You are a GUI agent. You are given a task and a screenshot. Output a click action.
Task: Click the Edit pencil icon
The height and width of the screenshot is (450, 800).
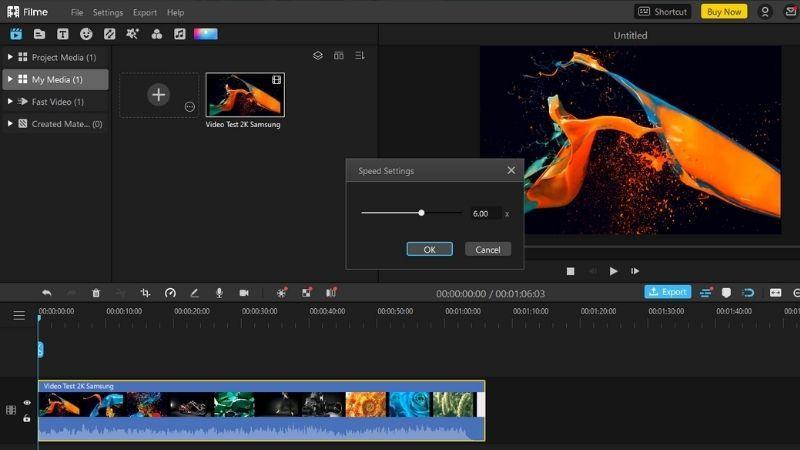[194, 293]
